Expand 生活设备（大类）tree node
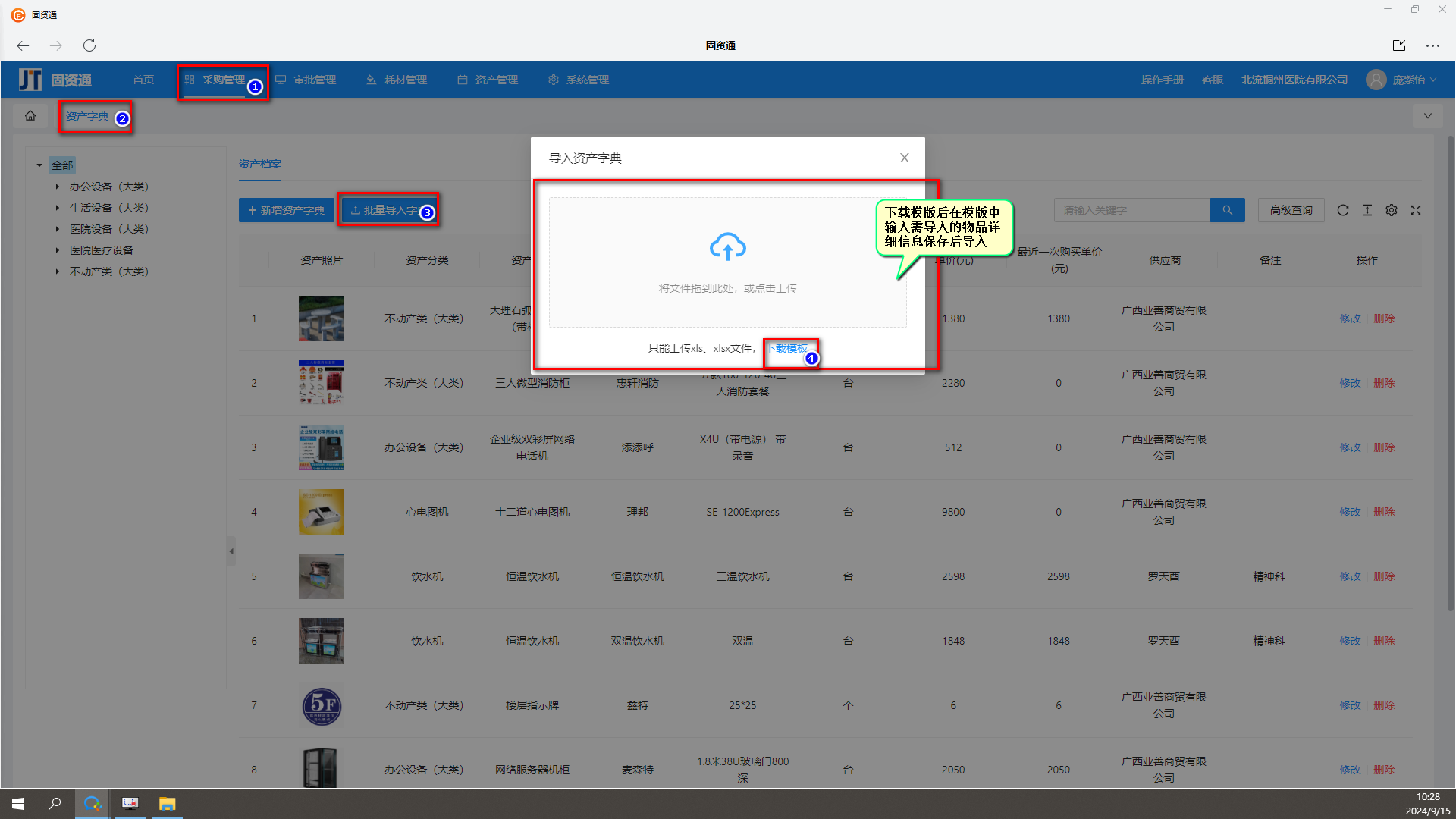This screenshot has height=819, width=1456. [57, 208]
